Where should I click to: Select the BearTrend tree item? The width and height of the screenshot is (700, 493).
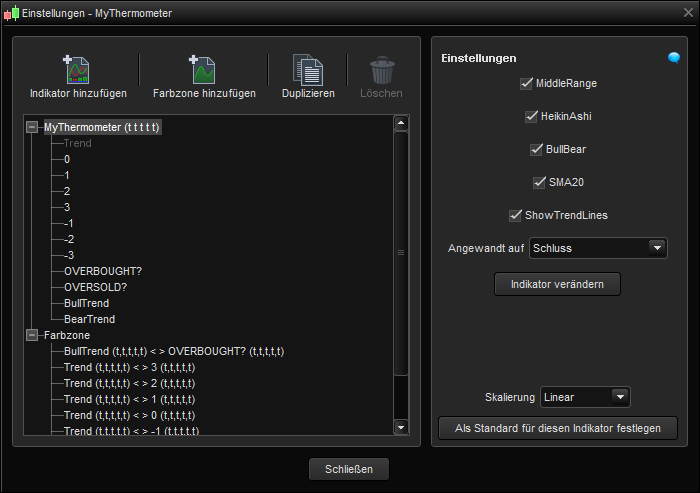pyautogui.click(x=90, y=319)
